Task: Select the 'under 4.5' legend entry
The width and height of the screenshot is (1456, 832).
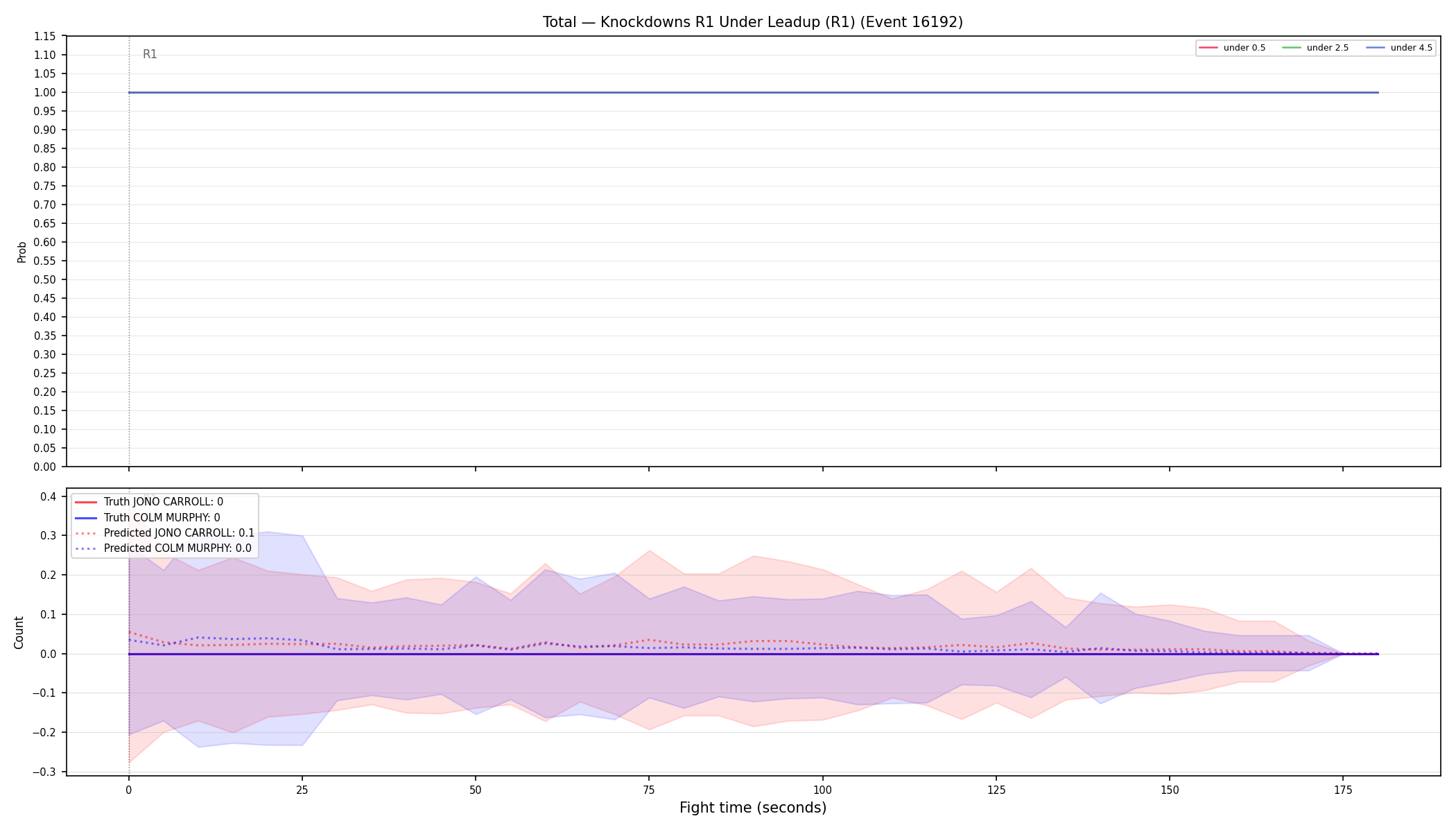Action: 1399,48
